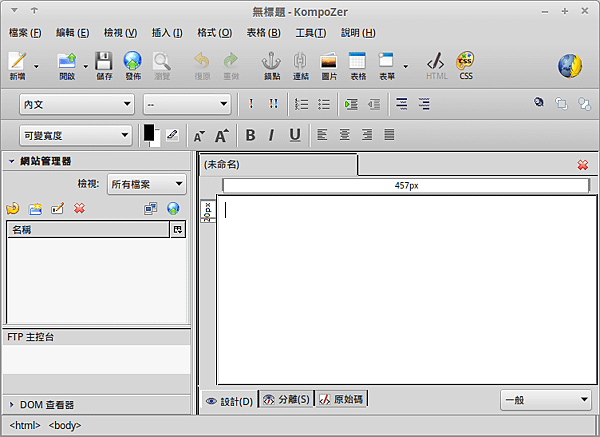
Task: Open the 可變寬度 font dropdown
Action: pos(75,135)
